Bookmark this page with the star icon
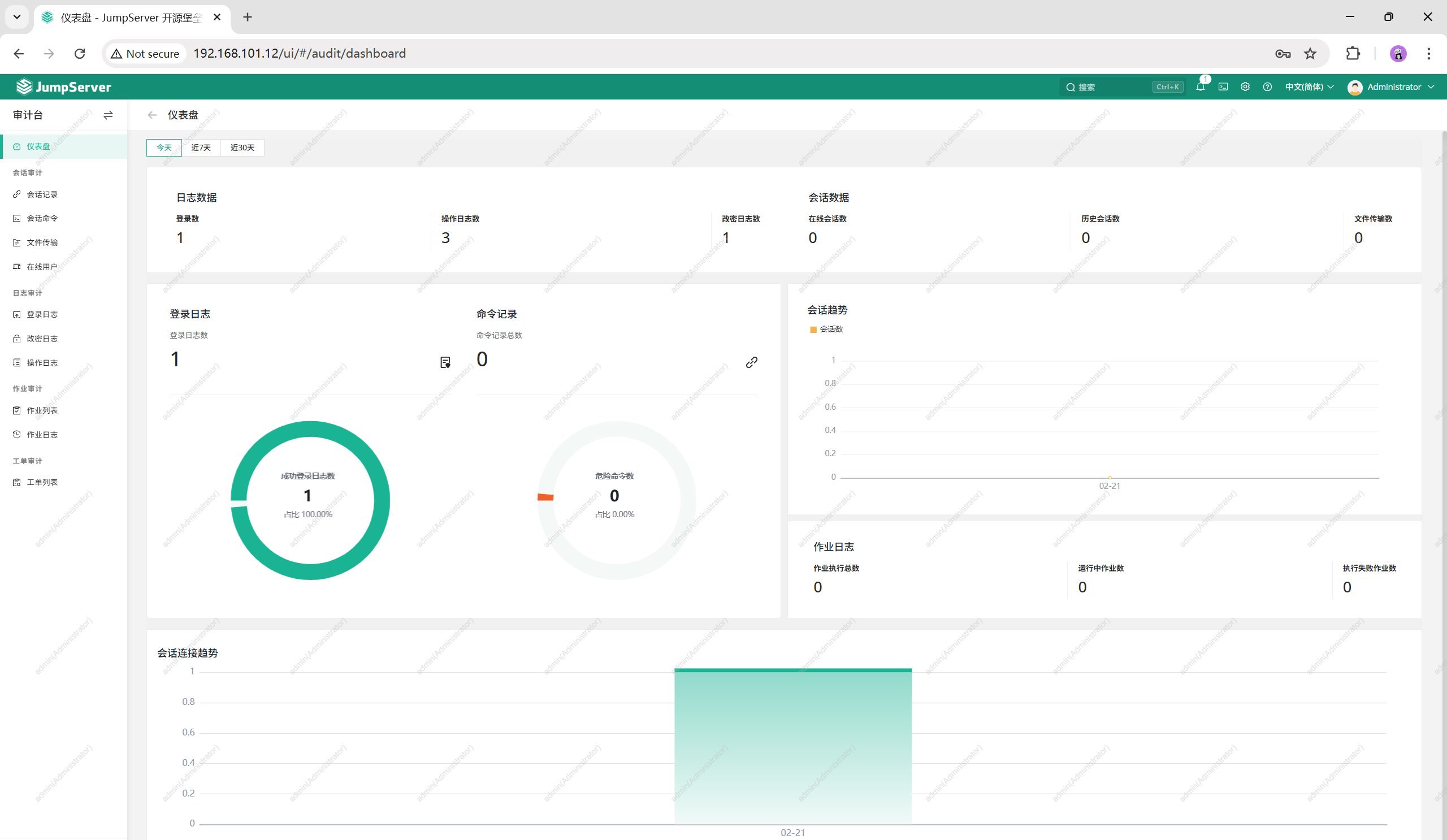The image size is (1447, 840). (x=1310, y=53)
